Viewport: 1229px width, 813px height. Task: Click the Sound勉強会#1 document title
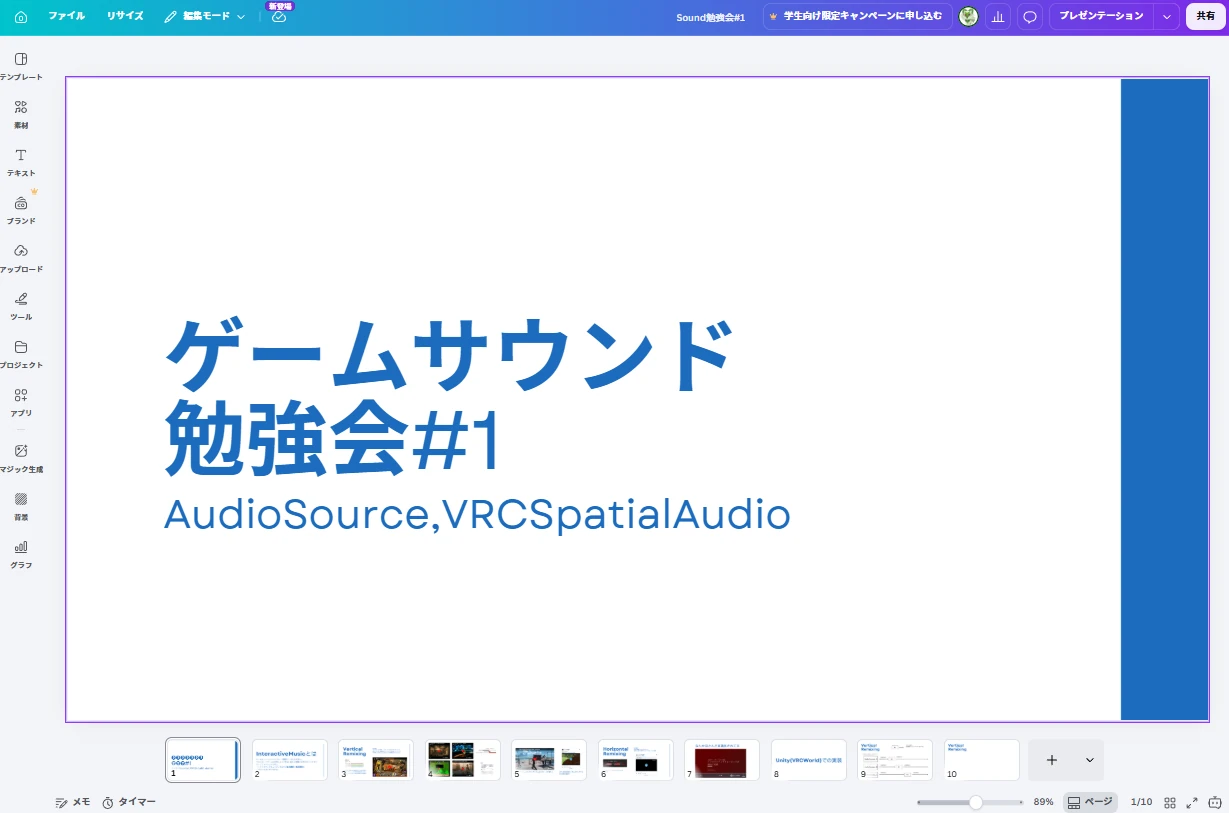click(711, 17)
